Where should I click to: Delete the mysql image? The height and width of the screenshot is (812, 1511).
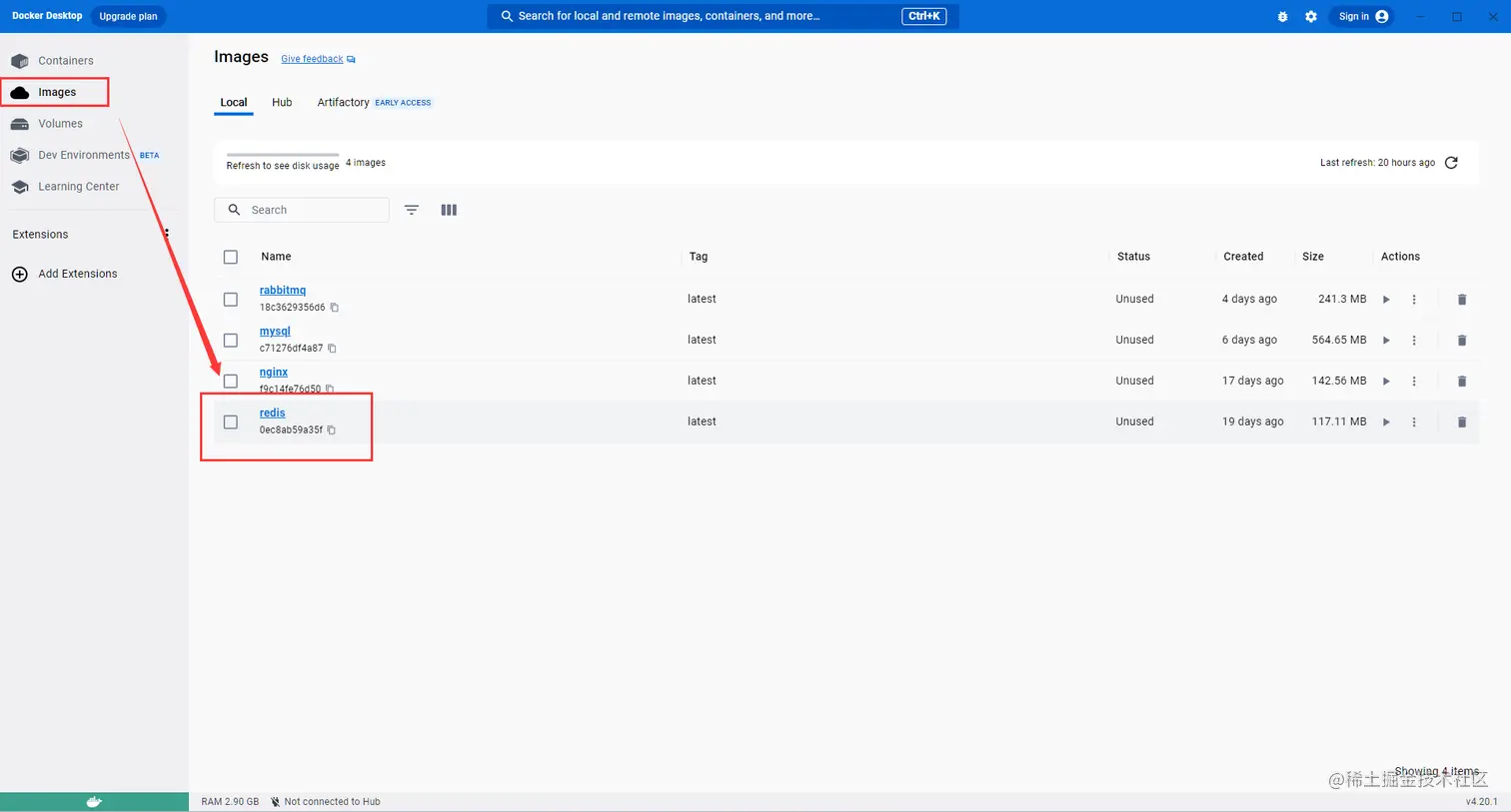tap(1462, 341)
